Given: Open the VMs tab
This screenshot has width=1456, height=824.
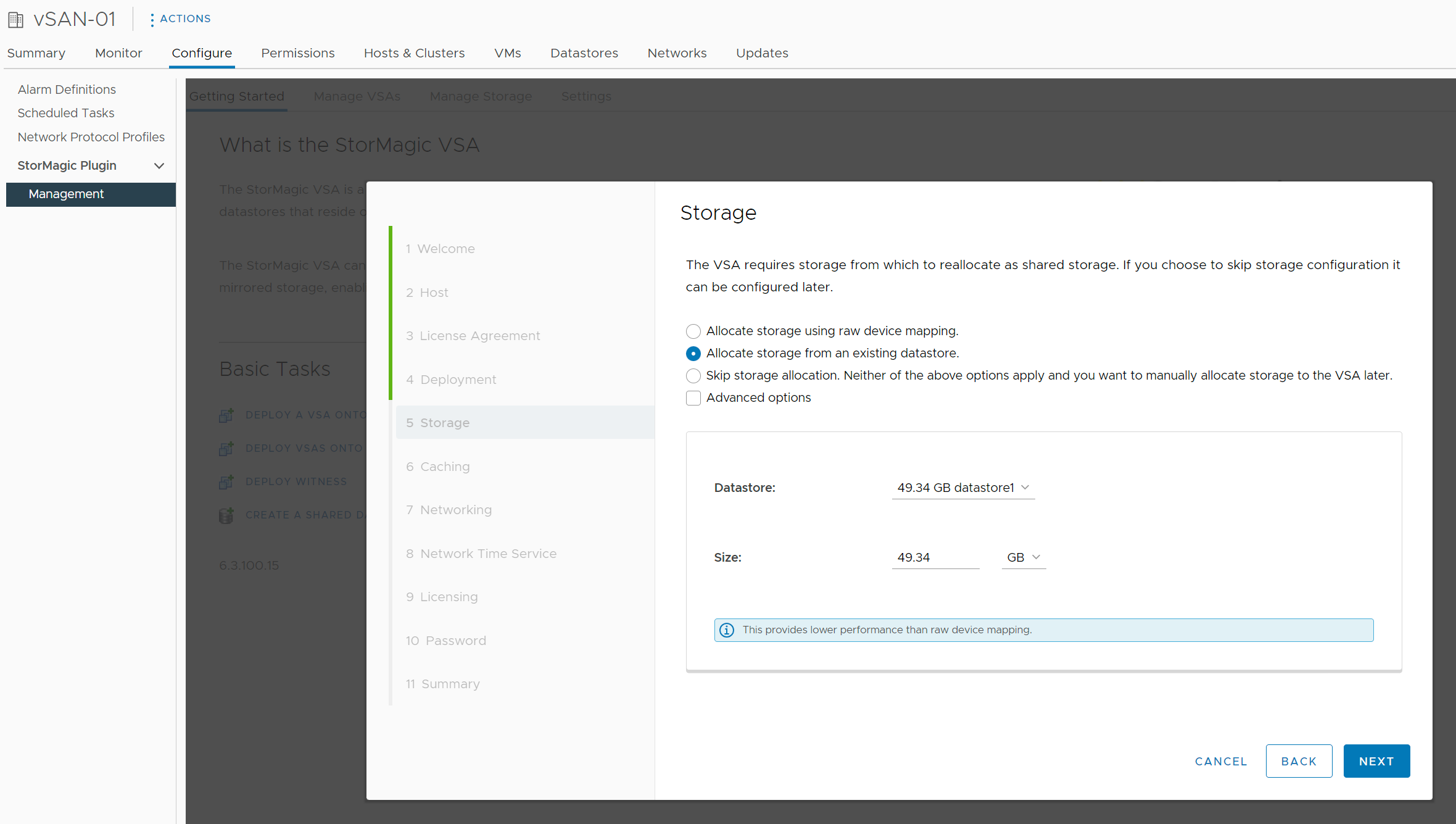Looking at the screenshot, I should pyautogui.click(x=507, y=53).
